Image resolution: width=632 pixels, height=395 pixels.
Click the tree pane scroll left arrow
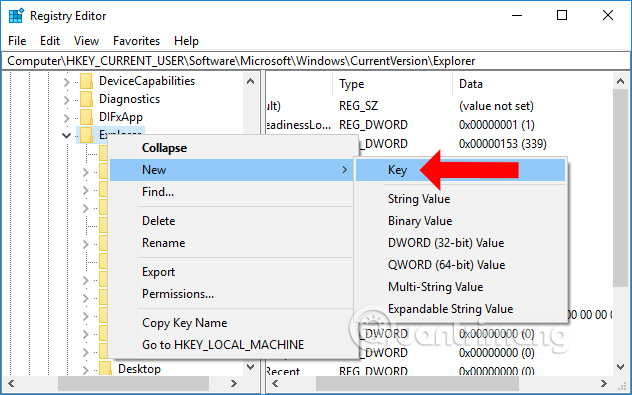(11, 383)
